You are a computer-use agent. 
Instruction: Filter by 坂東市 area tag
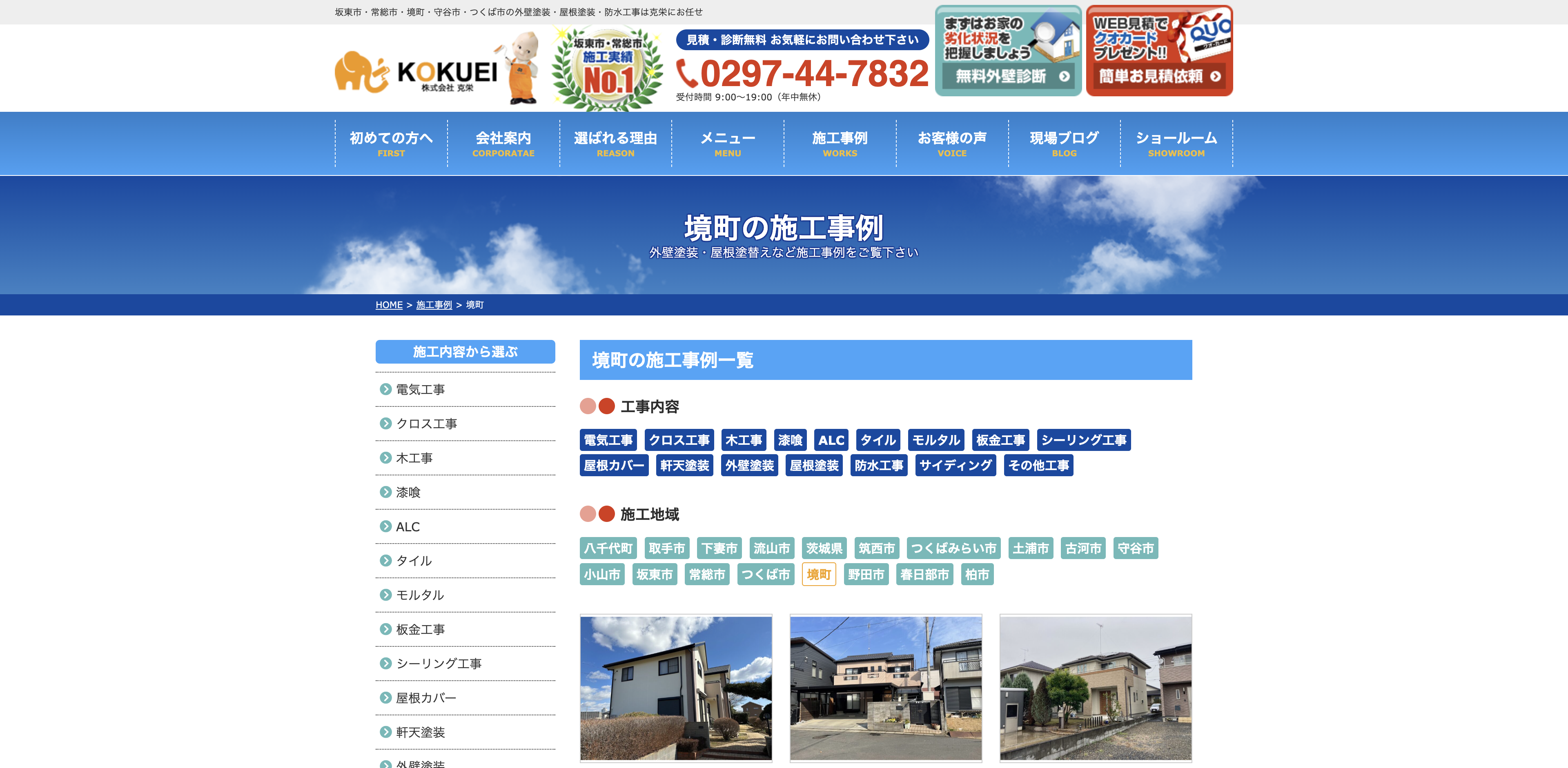[654, 574]
